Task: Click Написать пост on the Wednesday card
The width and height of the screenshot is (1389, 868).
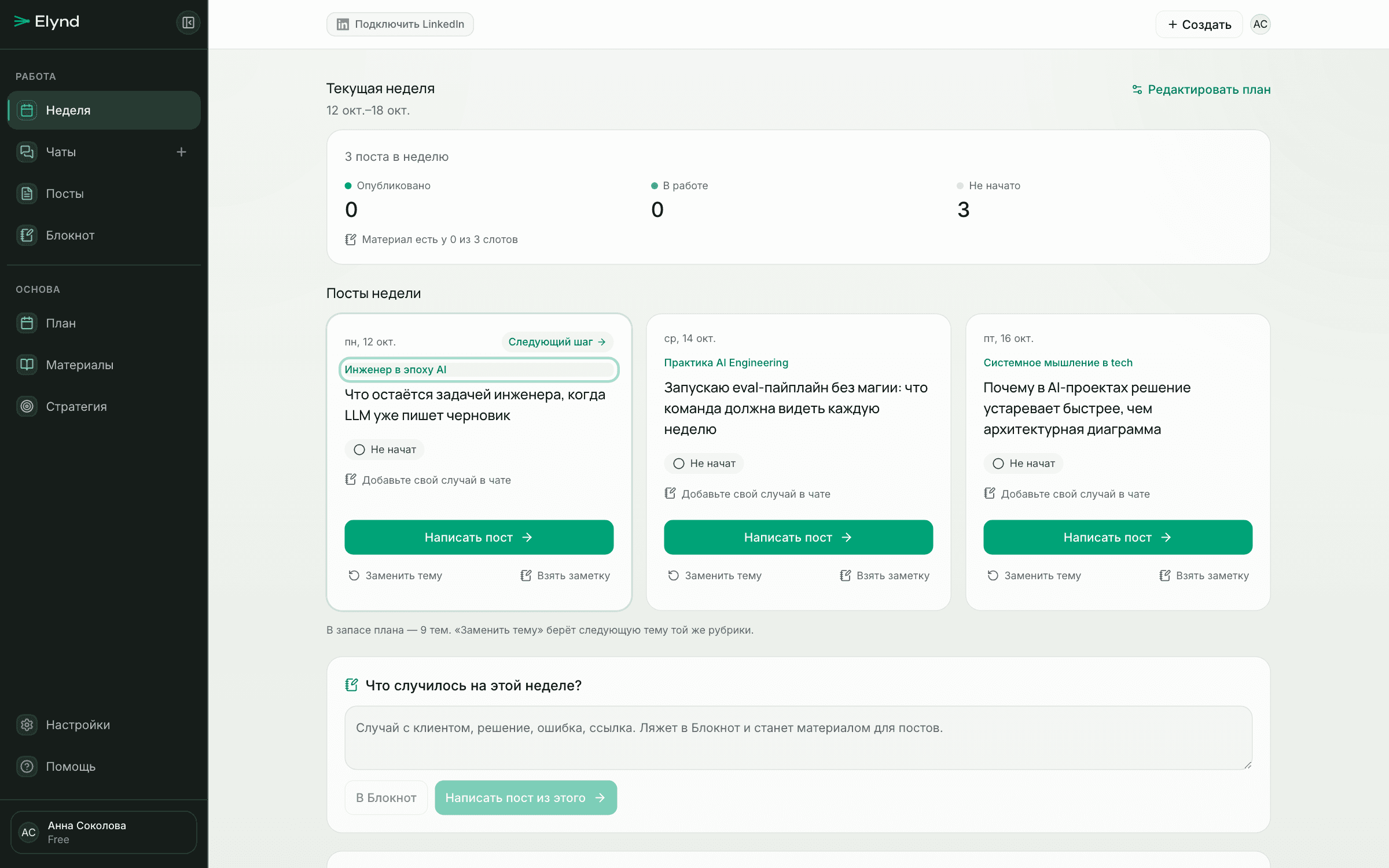Action: (799, 537)
